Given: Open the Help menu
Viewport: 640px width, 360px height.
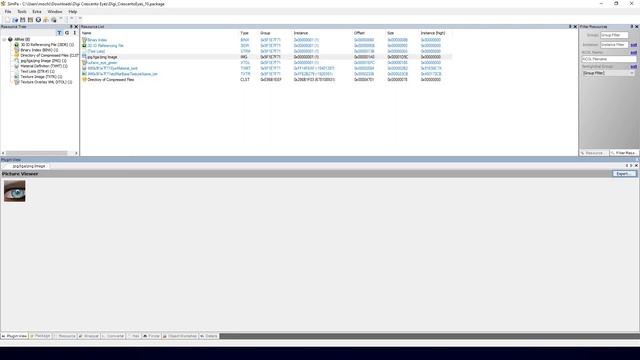Looking at the screenshot, I should click(73, 12).
